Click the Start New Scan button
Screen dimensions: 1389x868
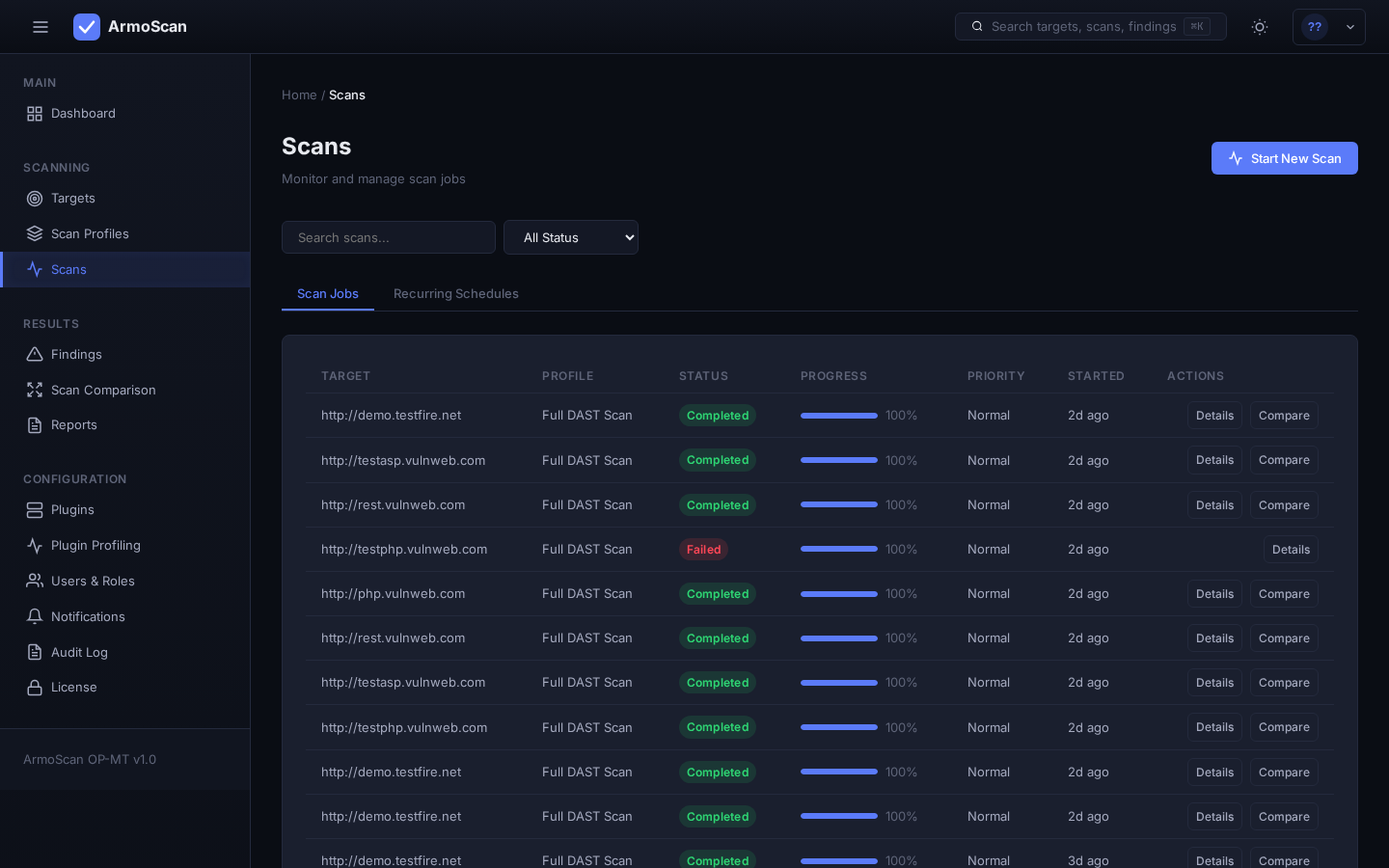[x=1285, y=158]
